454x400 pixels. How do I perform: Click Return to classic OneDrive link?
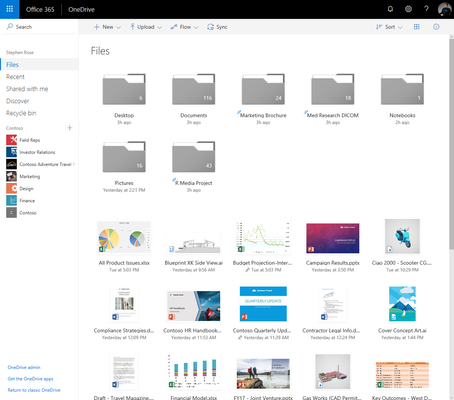(x=34, y=390)
